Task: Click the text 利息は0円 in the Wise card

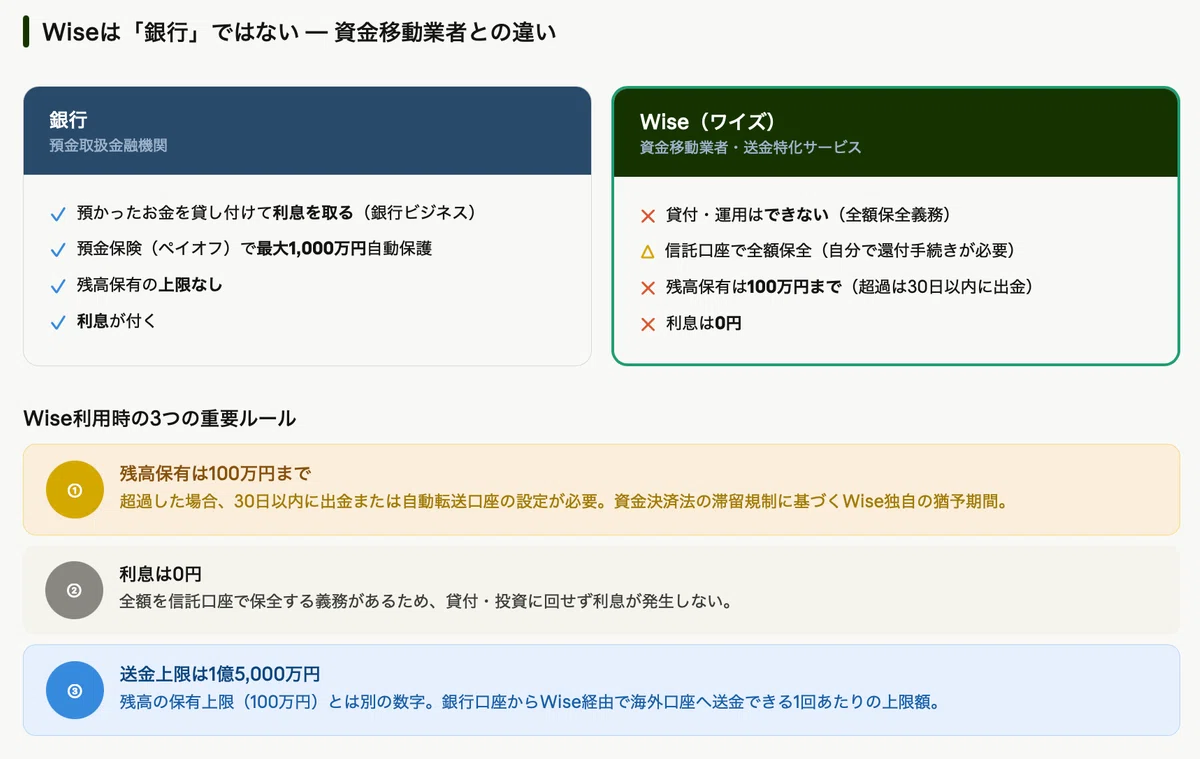Action: 704,323
